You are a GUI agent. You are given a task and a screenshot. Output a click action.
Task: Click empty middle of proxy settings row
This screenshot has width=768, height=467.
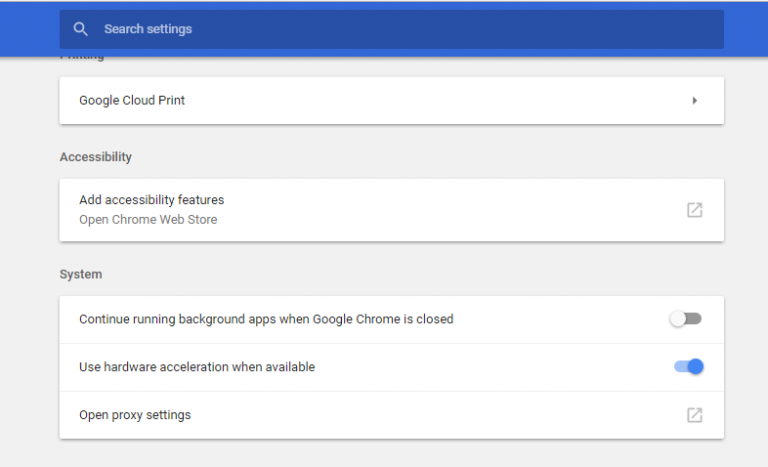430,415
